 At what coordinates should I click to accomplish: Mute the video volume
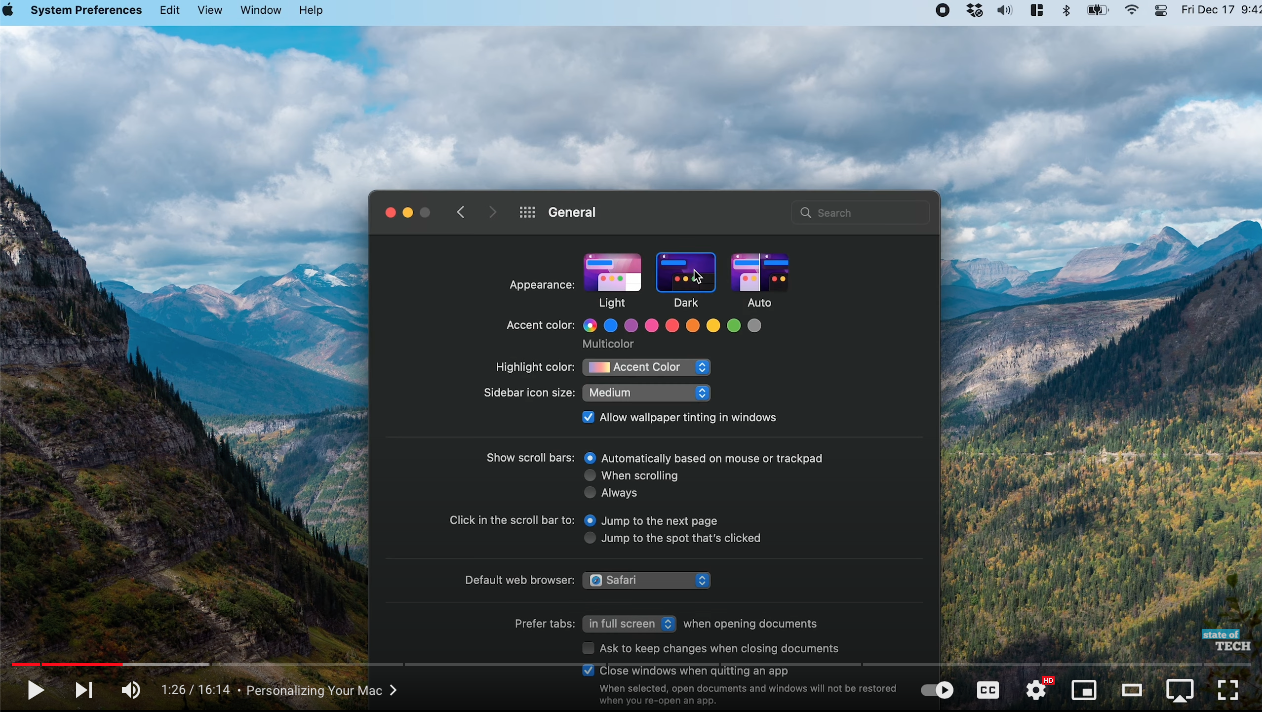[131, 690]
